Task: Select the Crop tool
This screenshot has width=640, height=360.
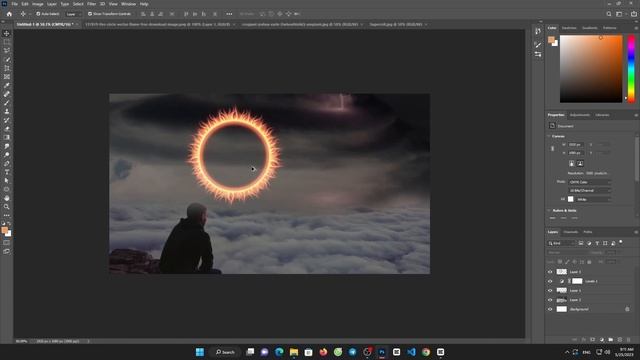Action: [7, 68]
